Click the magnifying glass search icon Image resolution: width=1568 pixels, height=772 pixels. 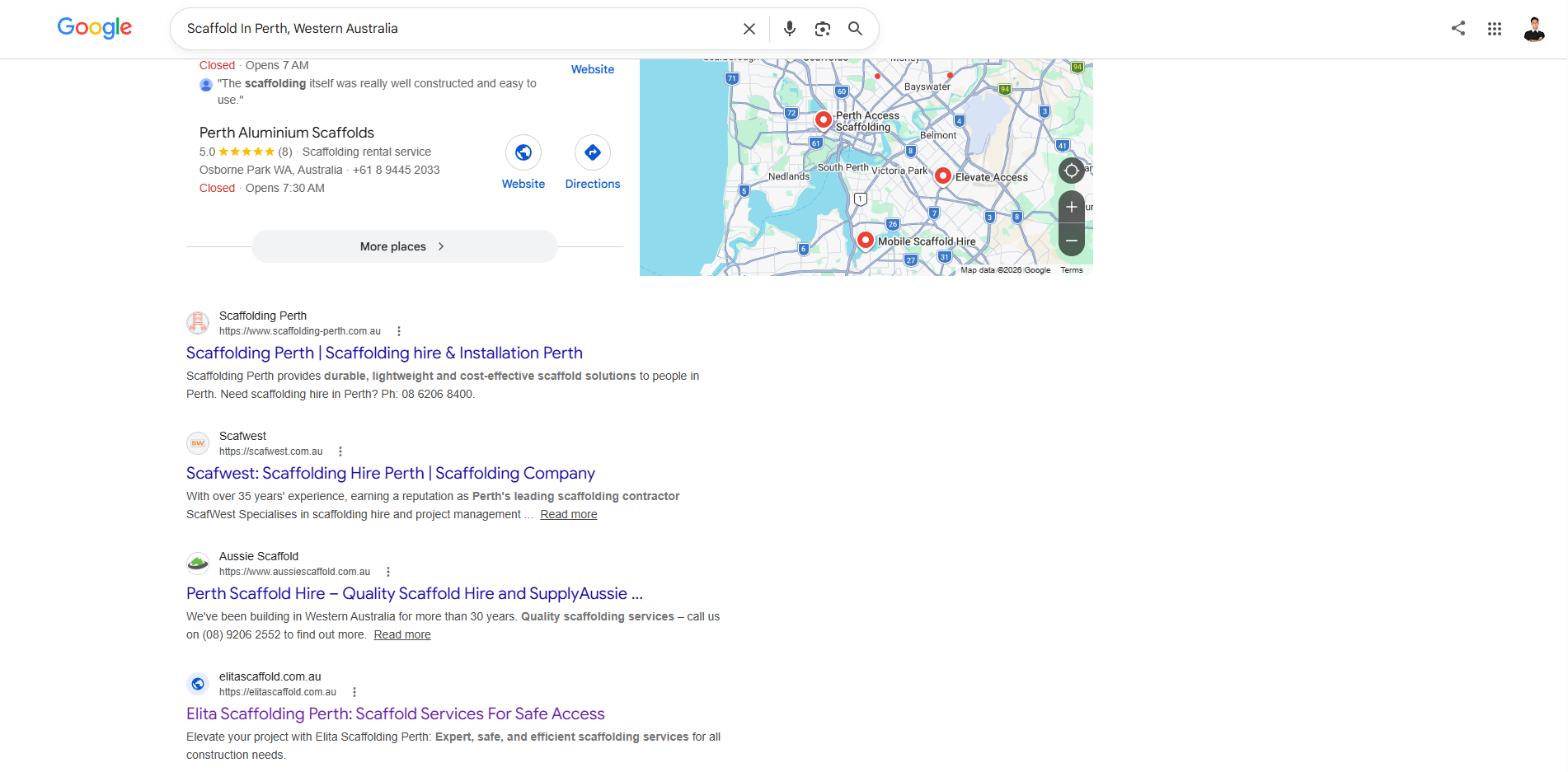(x=856, y=29)
